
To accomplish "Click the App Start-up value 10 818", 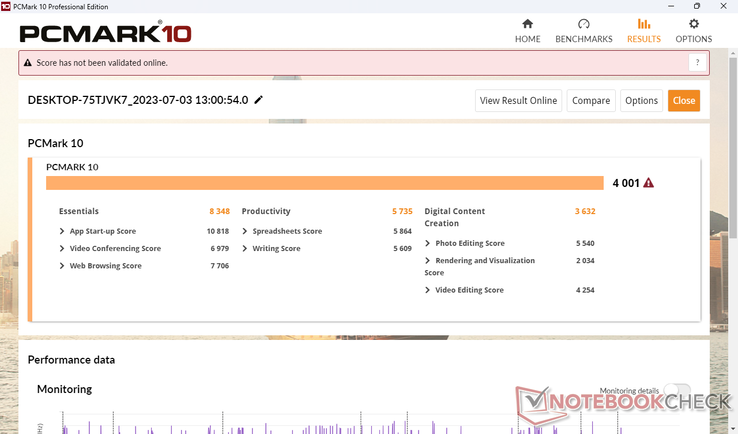I will pos(217,231).
